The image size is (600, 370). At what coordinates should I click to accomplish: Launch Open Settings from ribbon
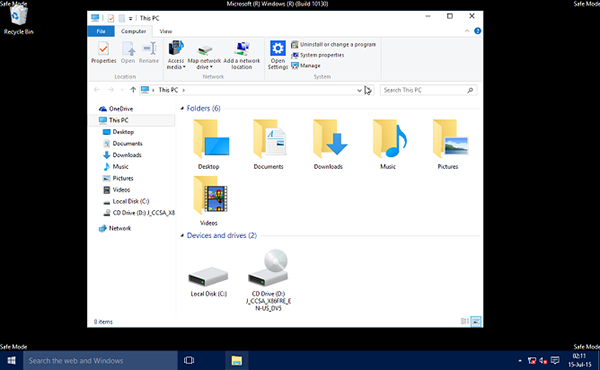278,55
